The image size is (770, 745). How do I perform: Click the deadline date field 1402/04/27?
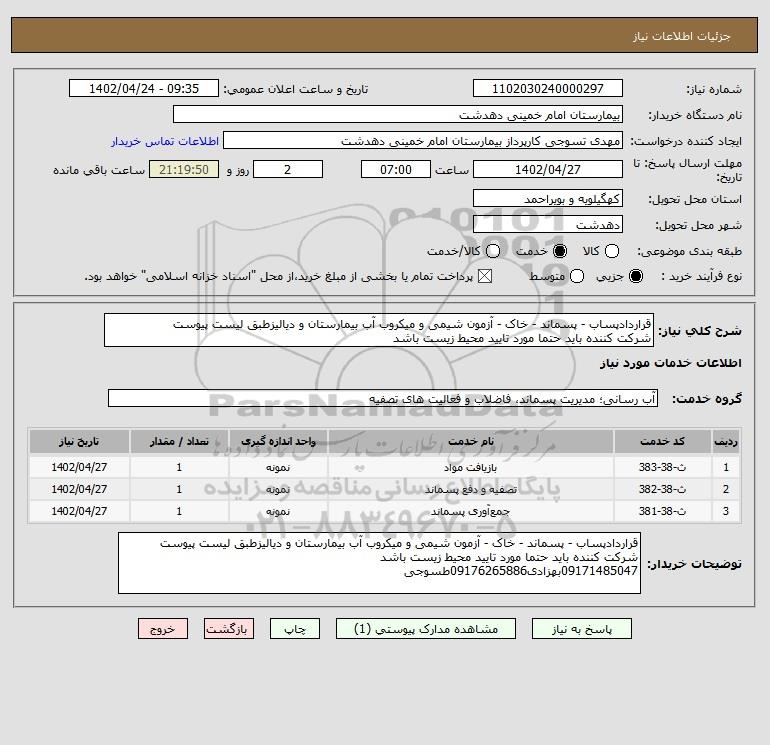(x=548, y=169)
